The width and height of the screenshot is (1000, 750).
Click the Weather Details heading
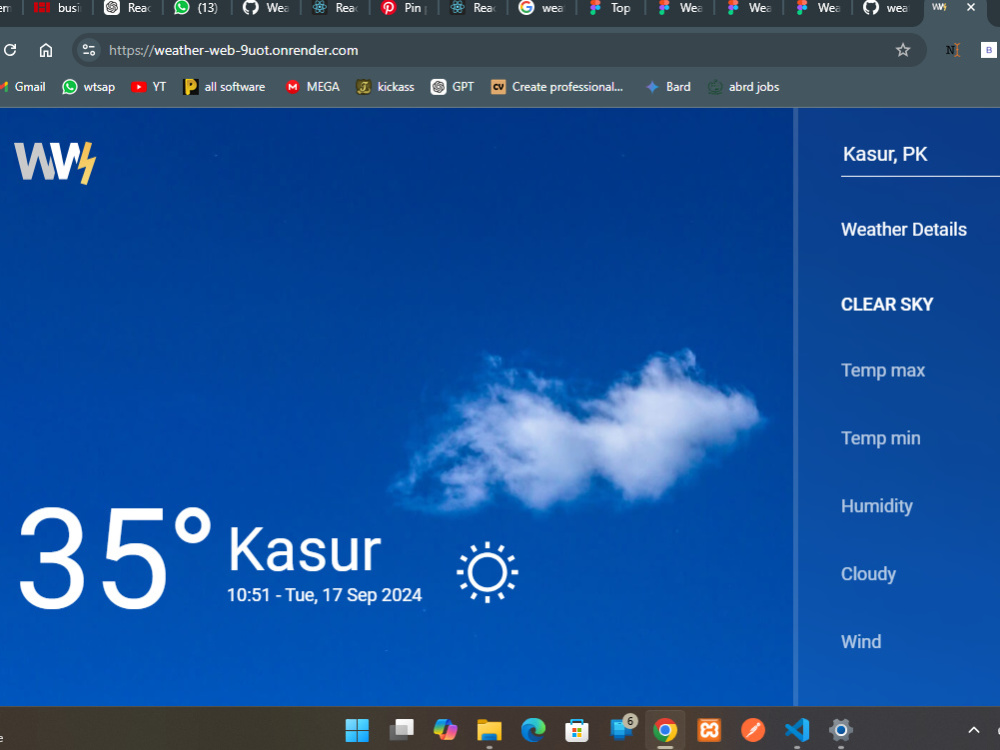click(904, 230)
